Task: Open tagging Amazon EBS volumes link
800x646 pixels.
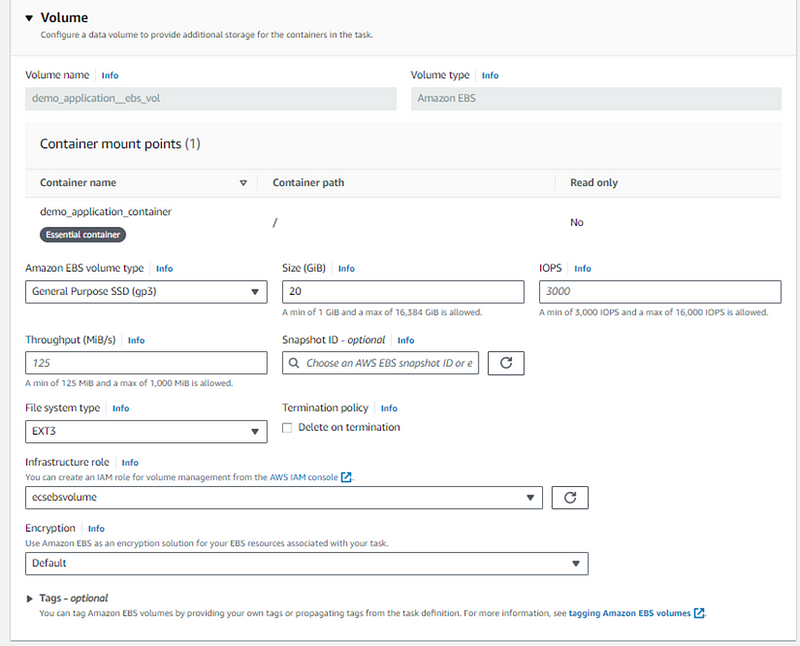Action: click(x=630, y=613)
